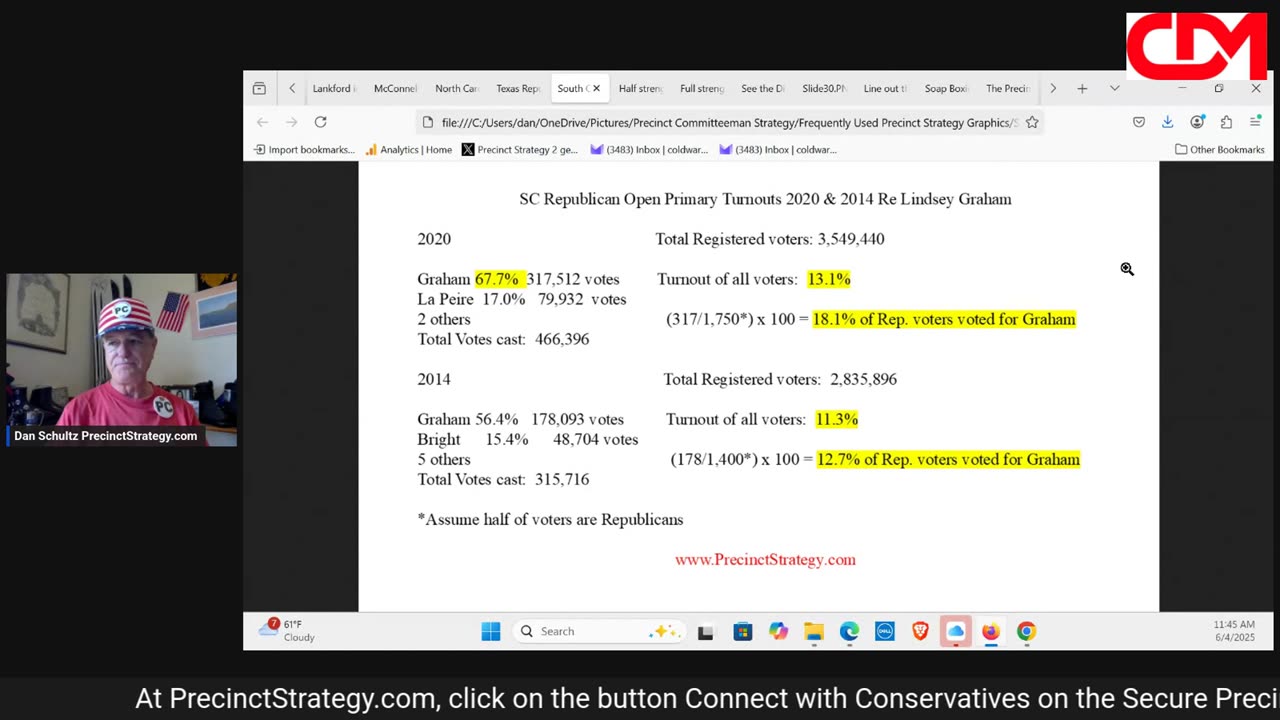Switch to the Lankford tab
Image resolution: width=1280 pixels, height=720 pixels.
point(331,89)
